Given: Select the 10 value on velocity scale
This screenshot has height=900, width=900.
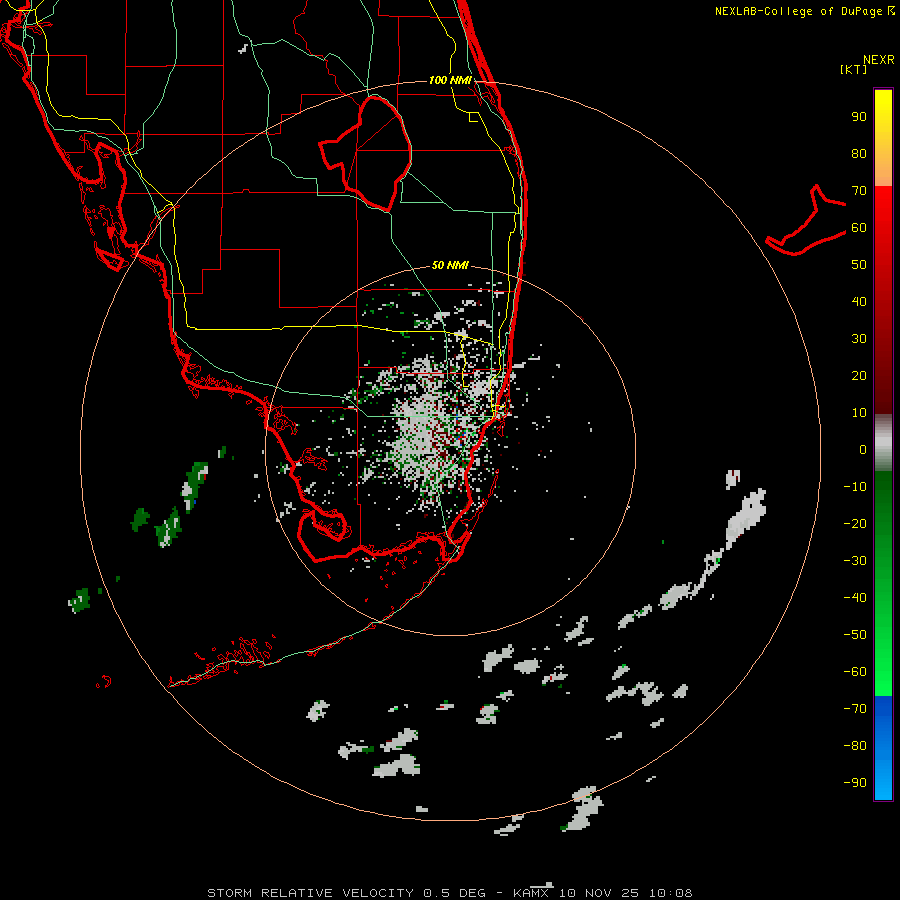Looking at the screenshot, I should pos(859,413).
